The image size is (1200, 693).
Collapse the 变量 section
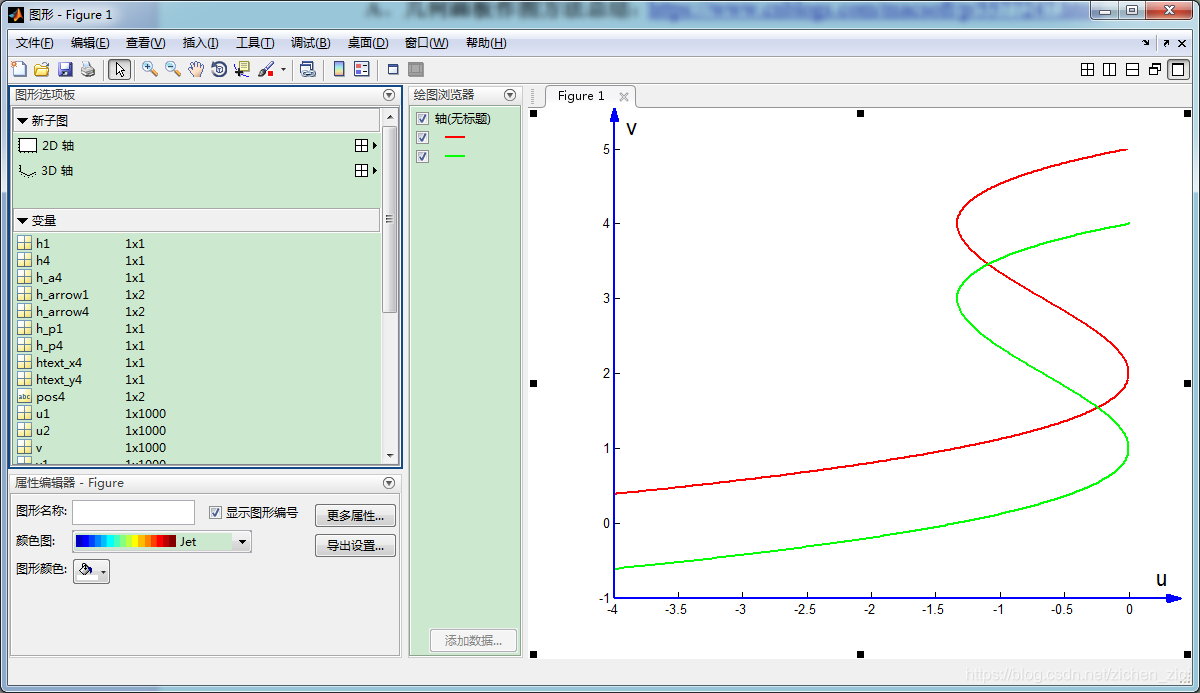[23, 220]
